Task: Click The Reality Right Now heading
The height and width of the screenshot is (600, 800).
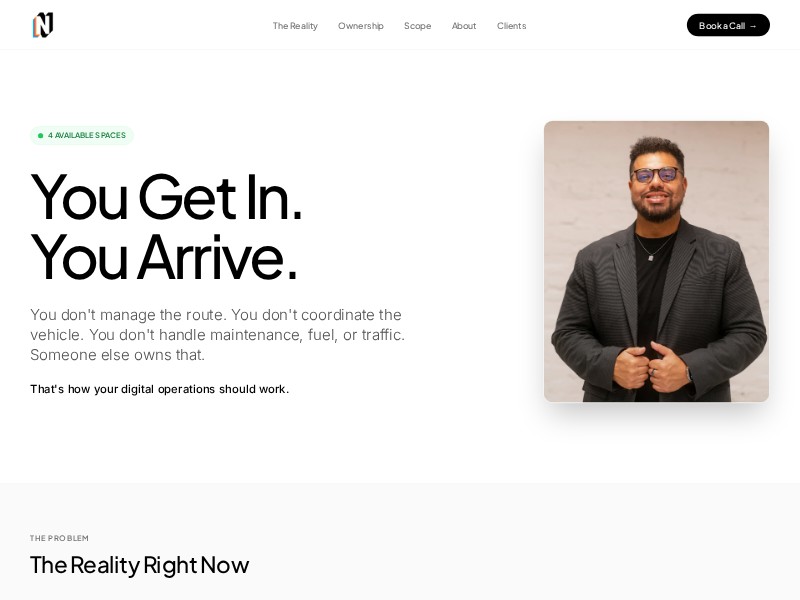Action: (x=139, y=565)
